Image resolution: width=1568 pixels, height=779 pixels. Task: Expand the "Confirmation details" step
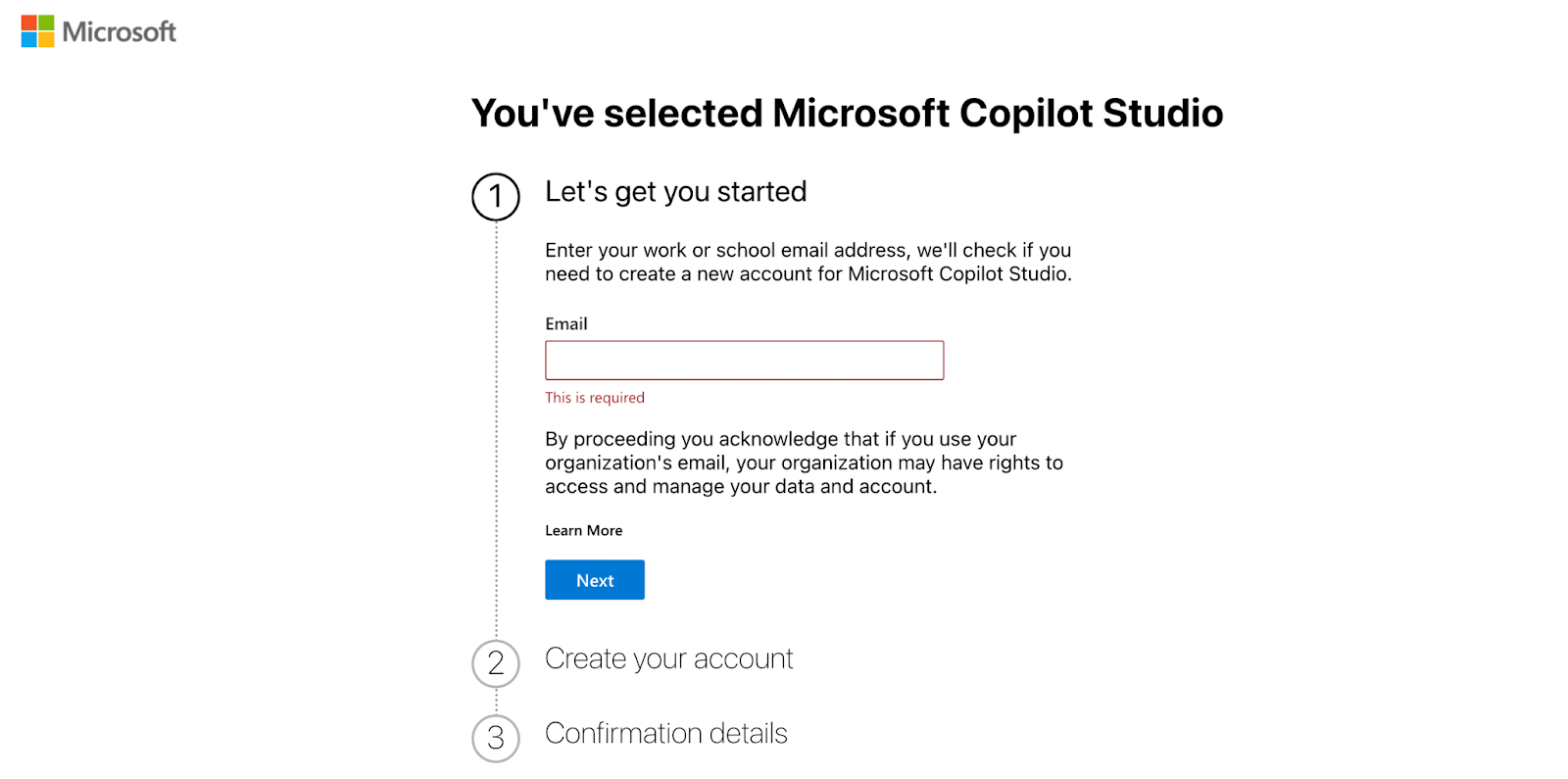tap(665, 733)
